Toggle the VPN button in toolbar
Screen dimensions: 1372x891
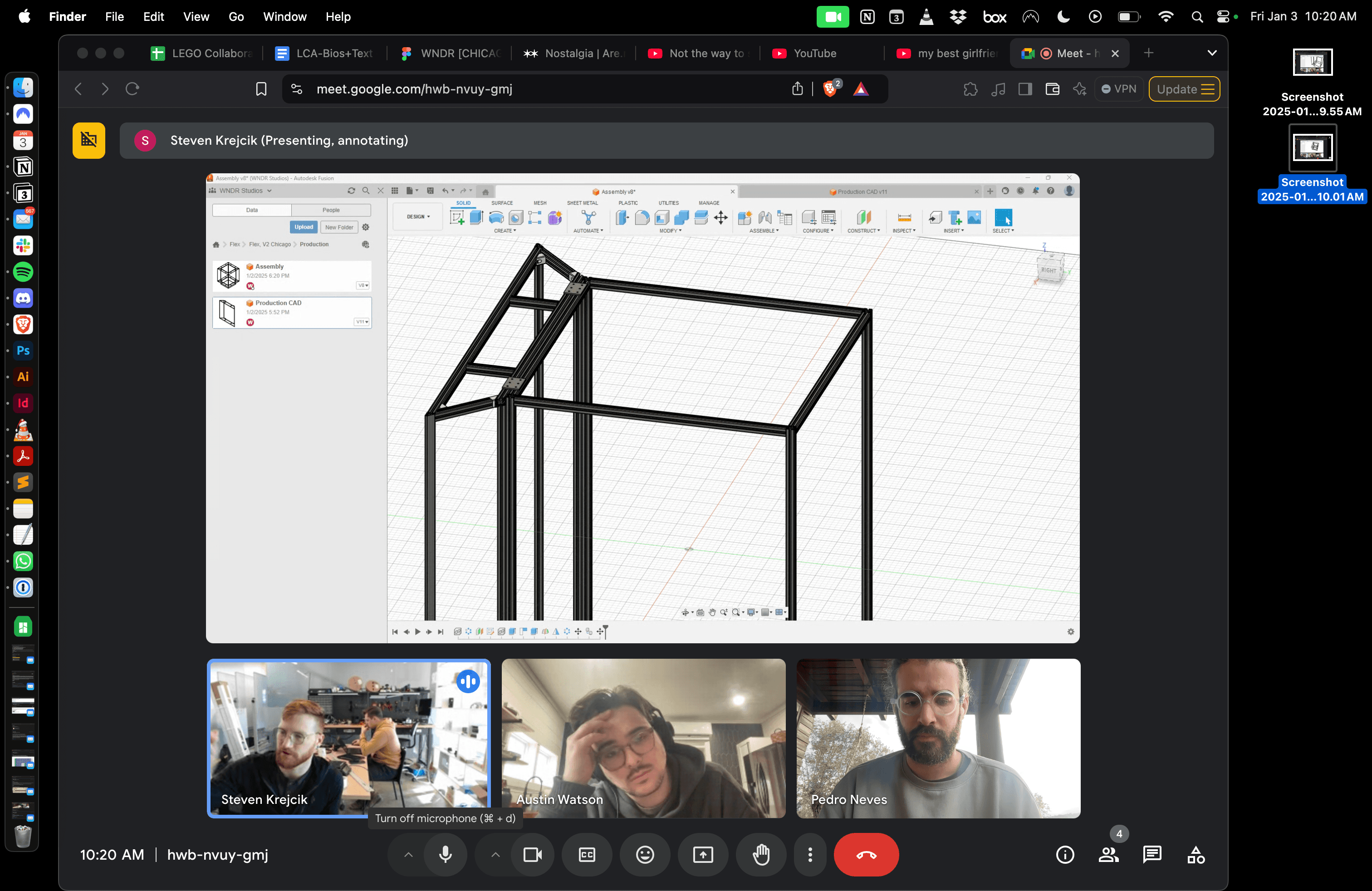(x=1118, y=89)
